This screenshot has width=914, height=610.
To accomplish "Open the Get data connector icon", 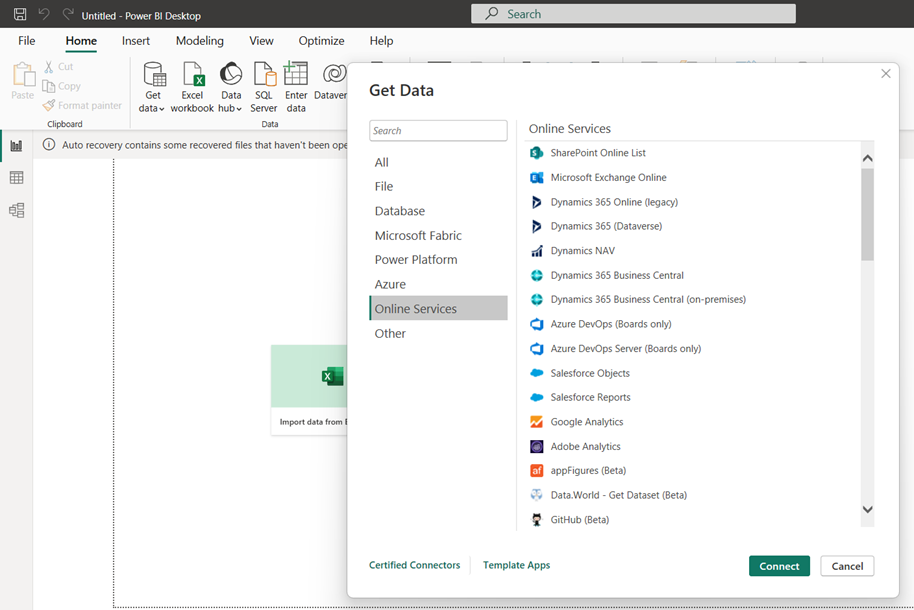I will pos(154,74).
